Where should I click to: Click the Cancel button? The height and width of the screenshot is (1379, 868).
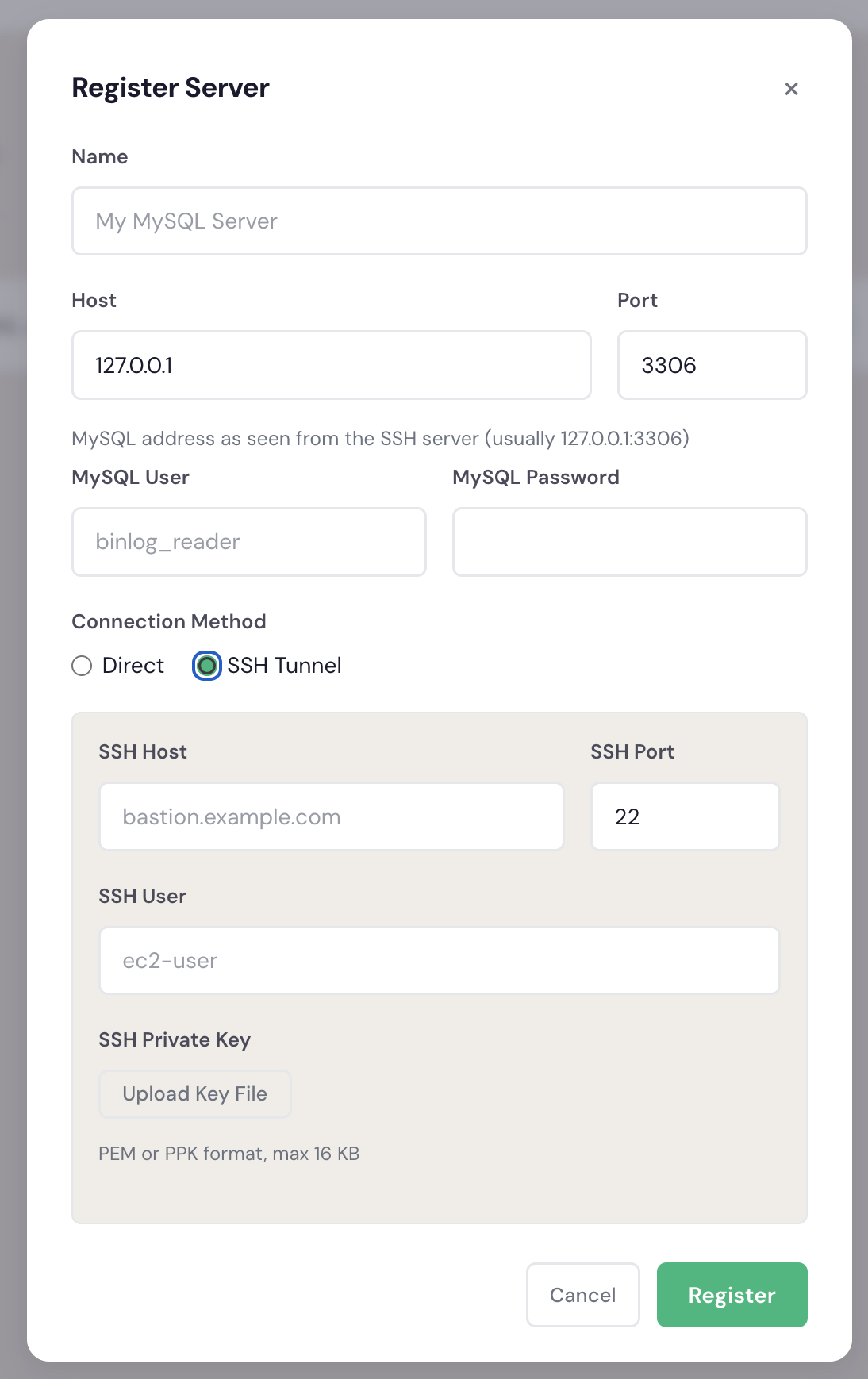pos(582,1294)
